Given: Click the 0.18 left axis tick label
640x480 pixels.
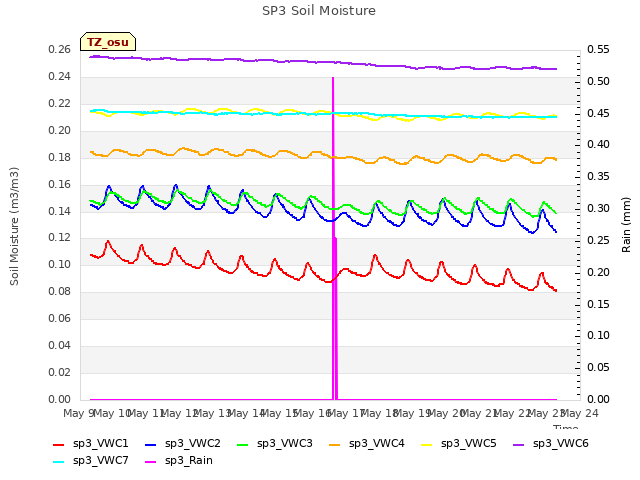Looking at the screenshot, I should pyautogui.click(x=60, y=157).
